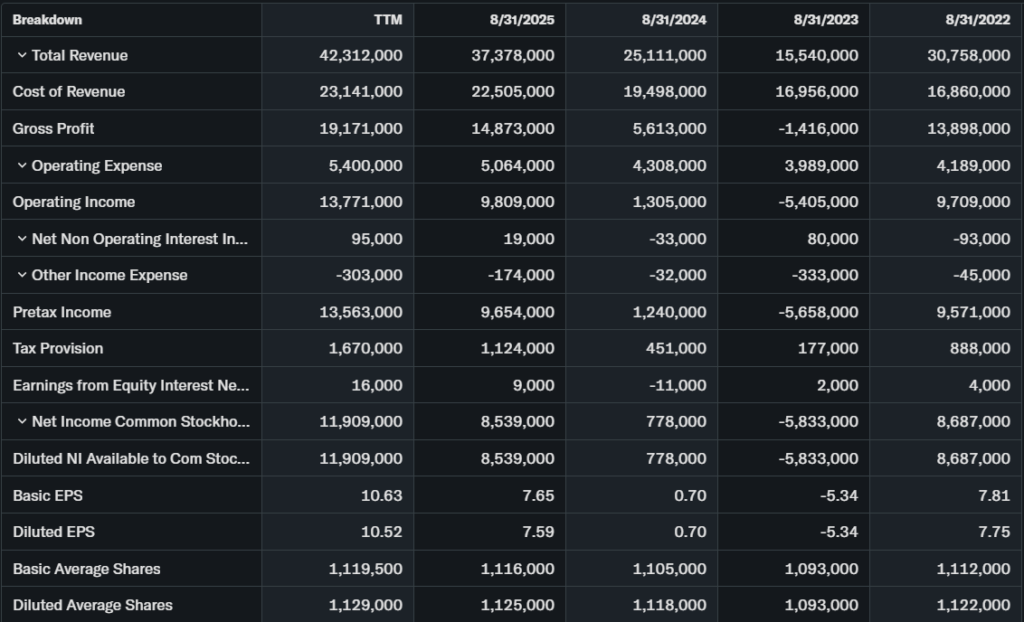
Task: Click the Pretax Income row label
Action: coord(62,312)
